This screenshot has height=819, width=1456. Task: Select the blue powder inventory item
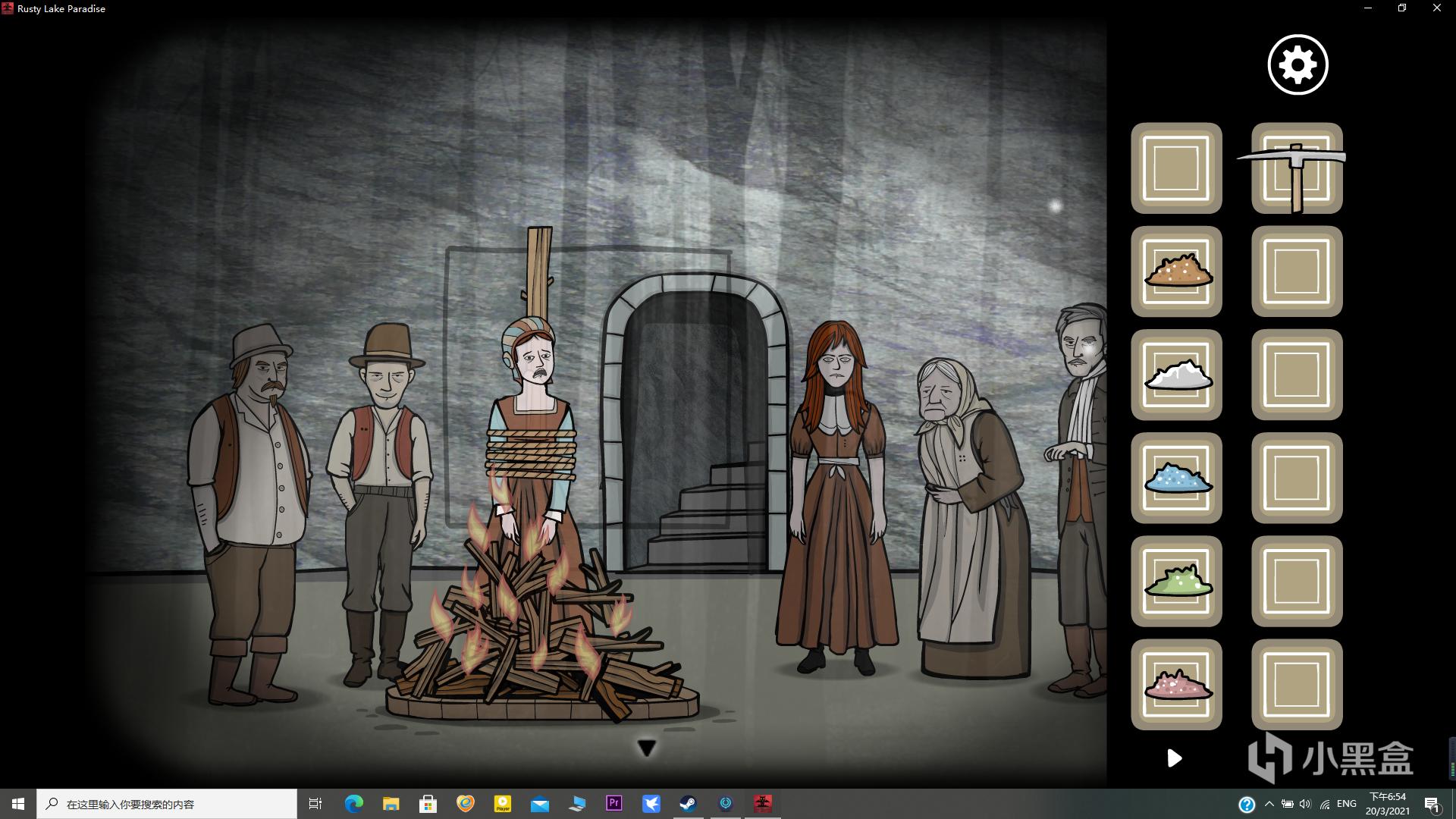point(1177,478)
